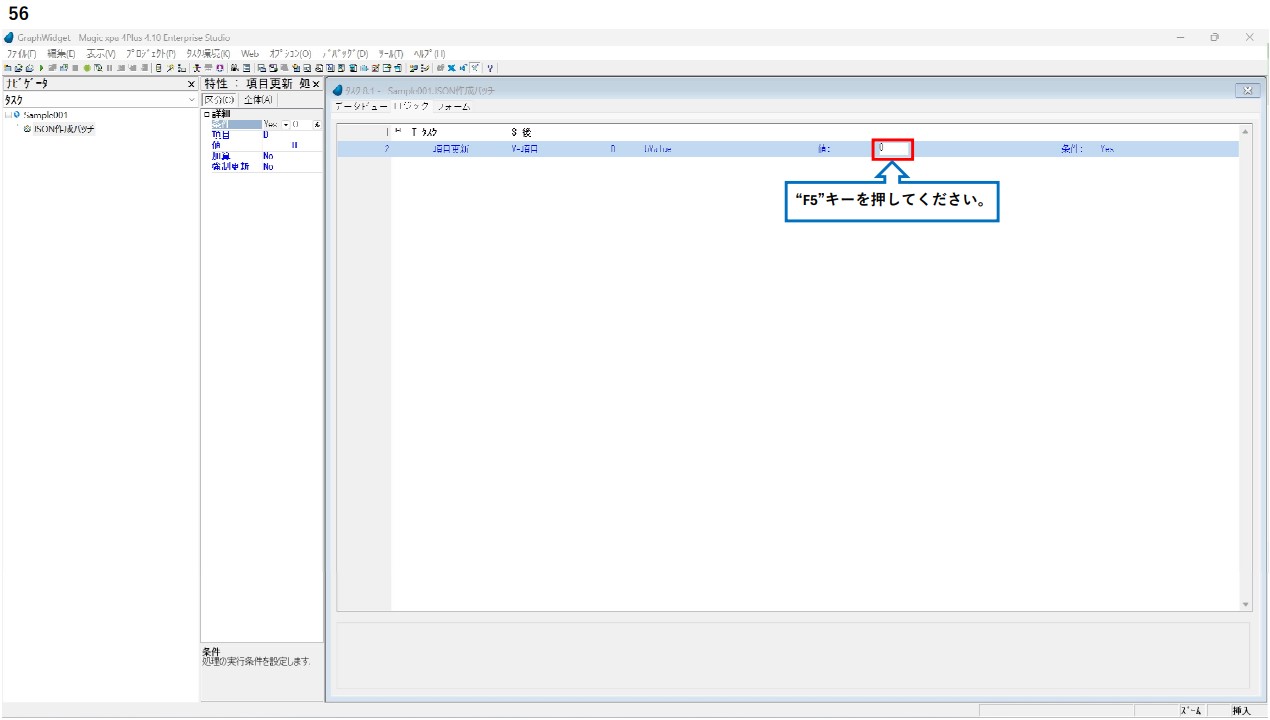Switch to the フォーム tab
Viewport: 1270px width, 720px height.
click(453, 106)
